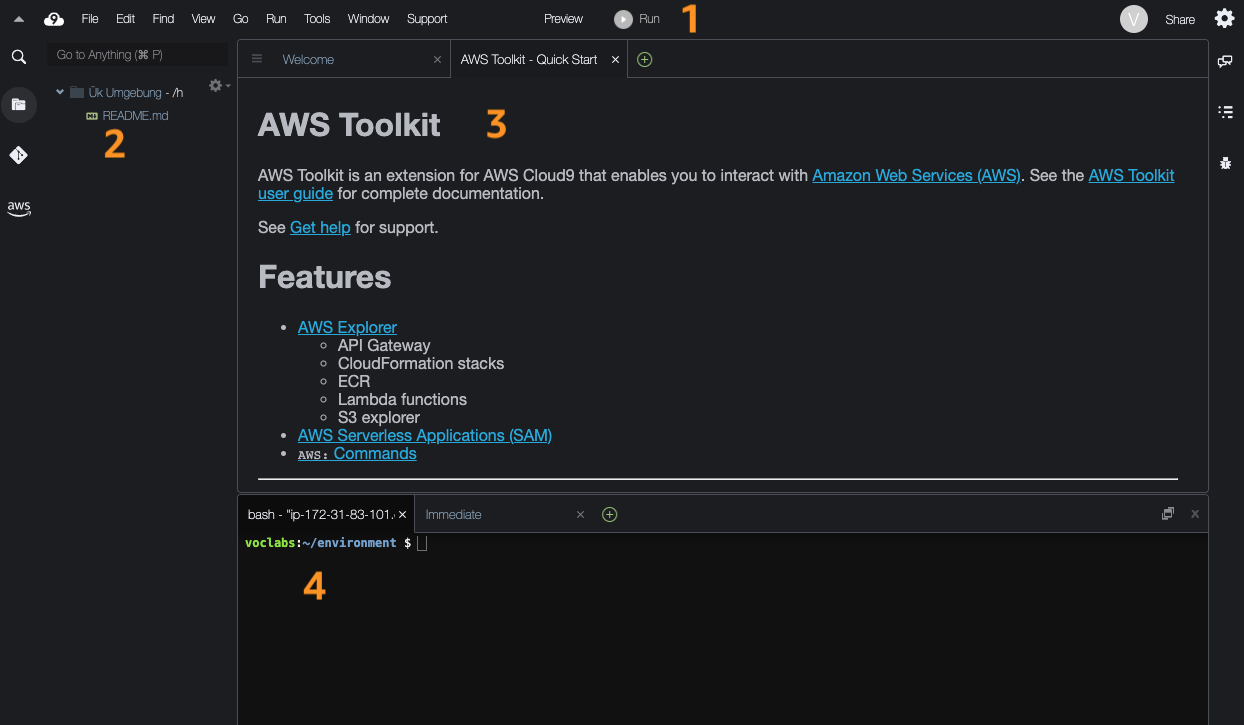Open the editor pane tab list menu icon

tap(256, 59)
